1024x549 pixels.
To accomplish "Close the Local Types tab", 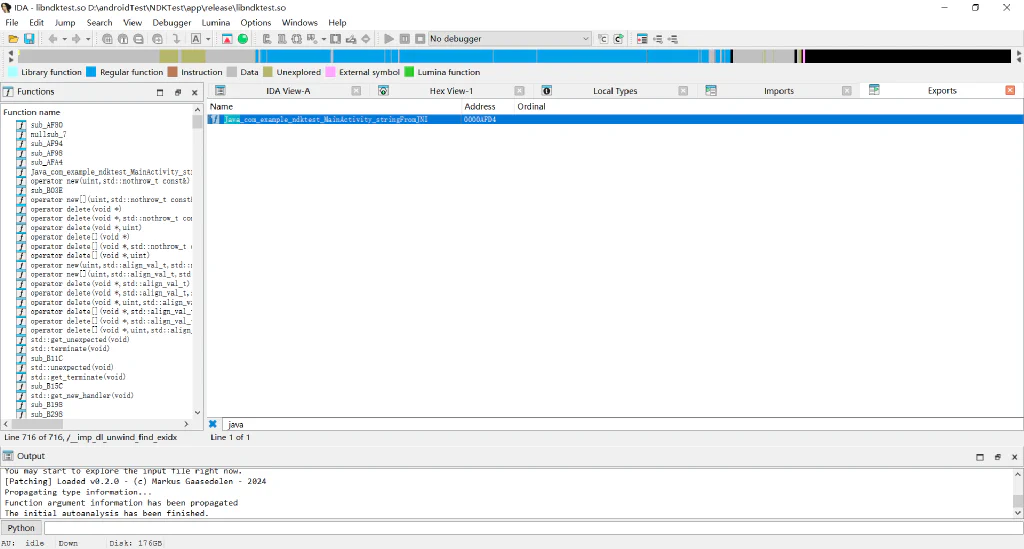I will coord(683,91).
